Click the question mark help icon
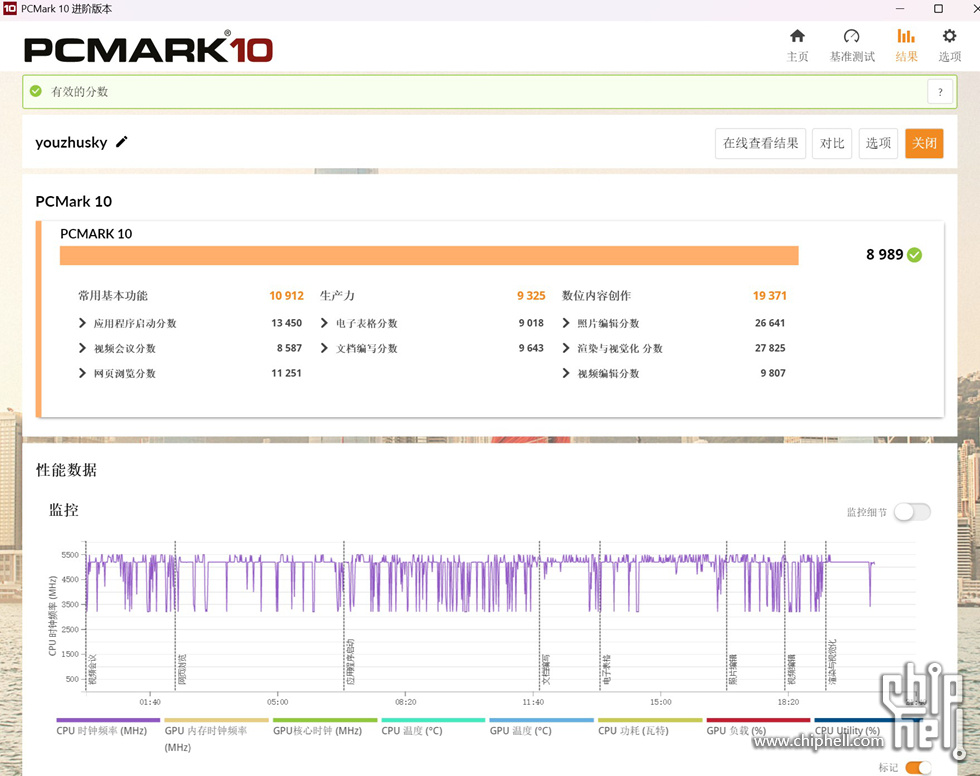Viewport: 980px width, 776px height. [x=940, y=92]
